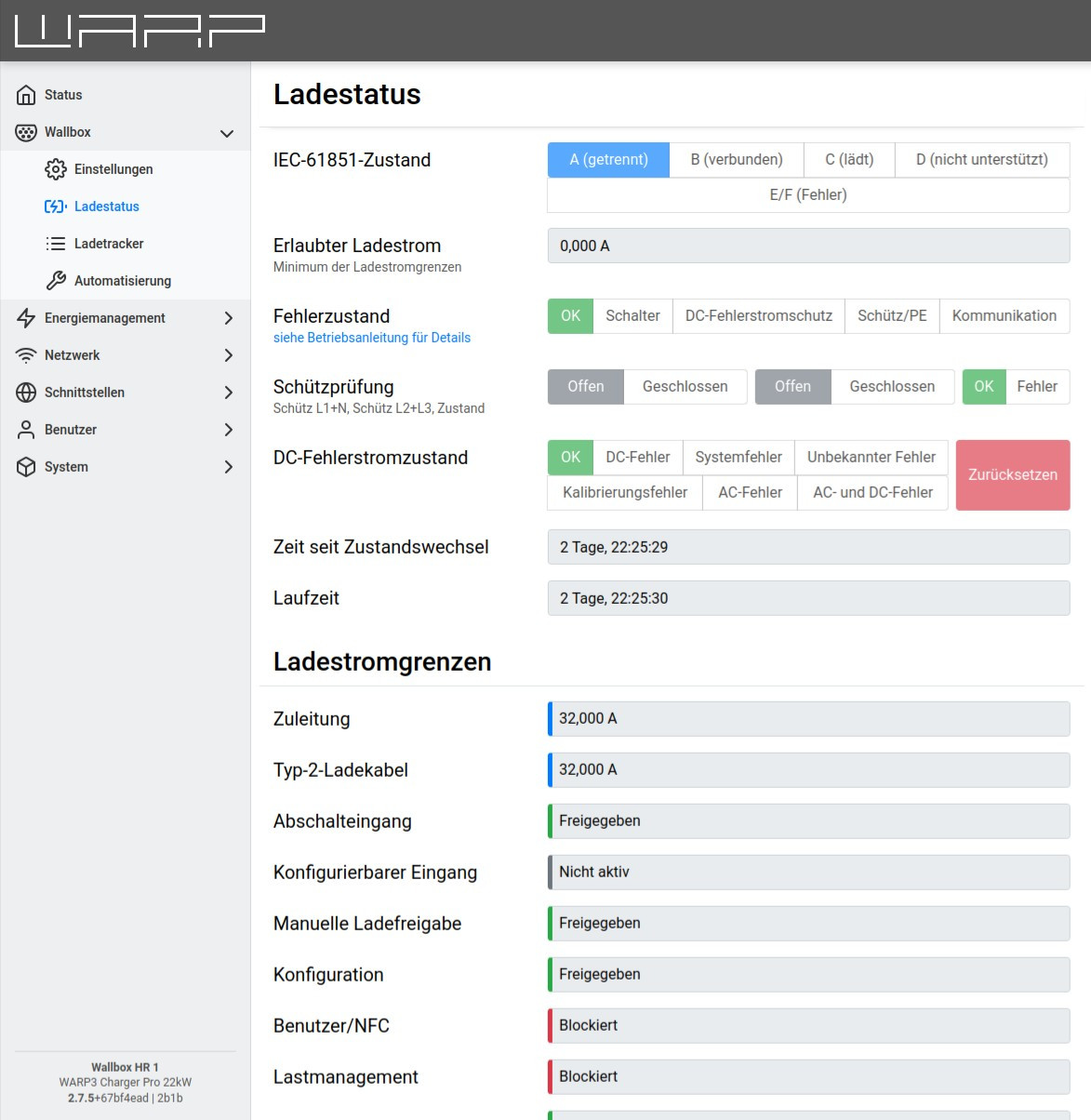Click the Schnittstellen globe icon

(26, 393)
